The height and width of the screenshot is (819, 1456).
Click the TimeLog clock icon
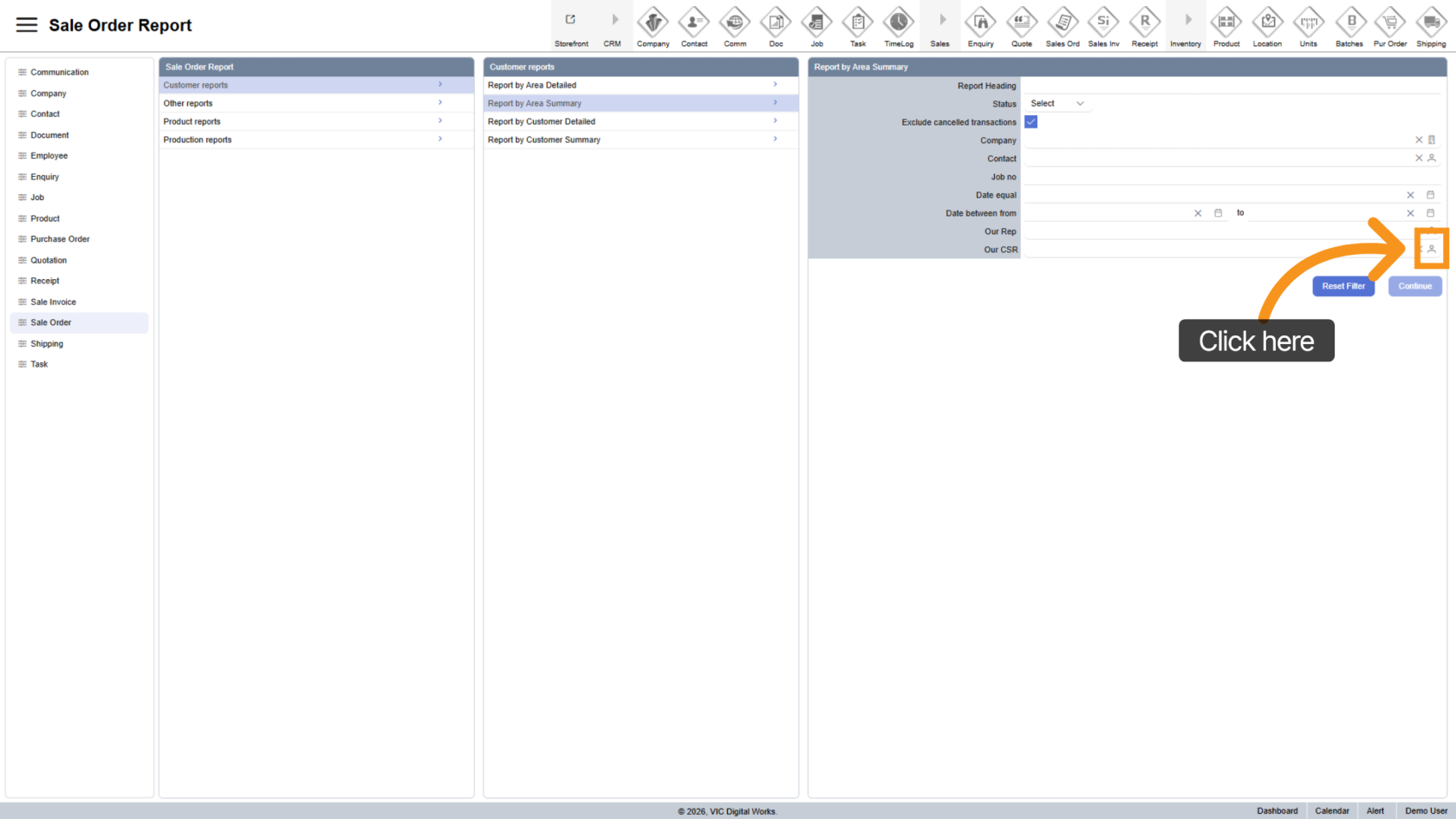(x=899, y=23)
